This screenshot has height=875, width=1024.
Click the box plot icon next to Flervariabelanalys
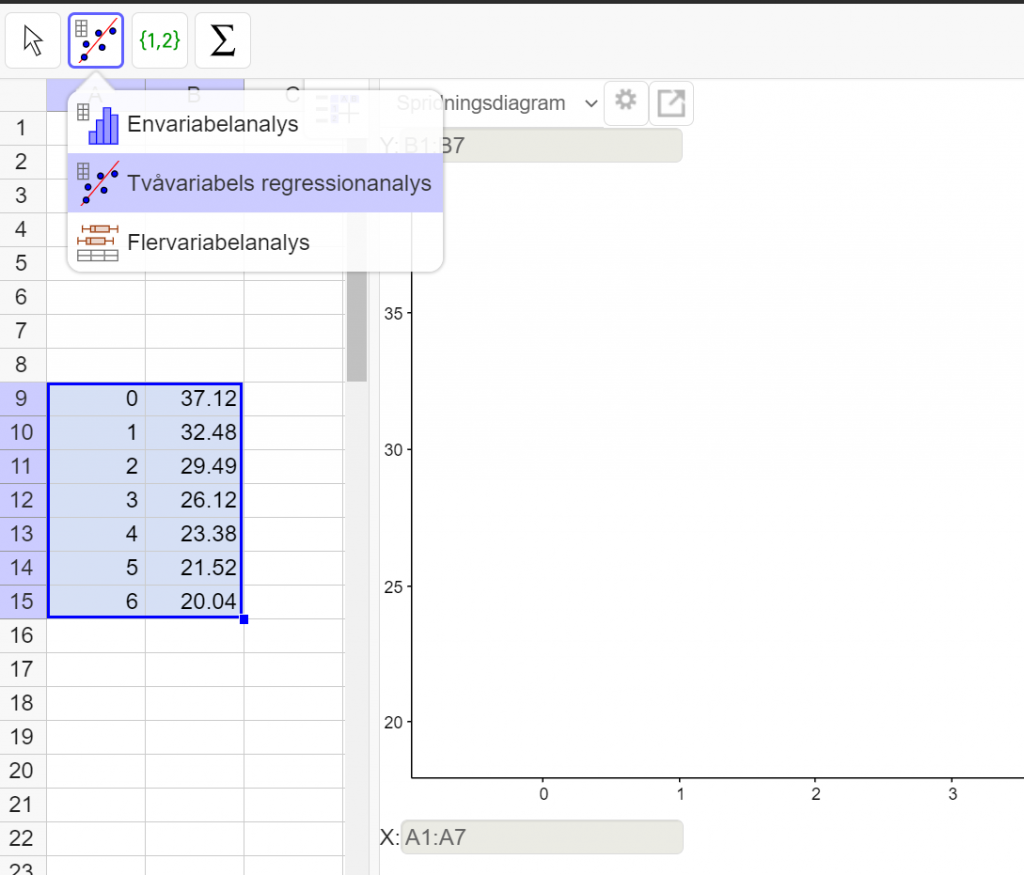click(x=97, y=241)
